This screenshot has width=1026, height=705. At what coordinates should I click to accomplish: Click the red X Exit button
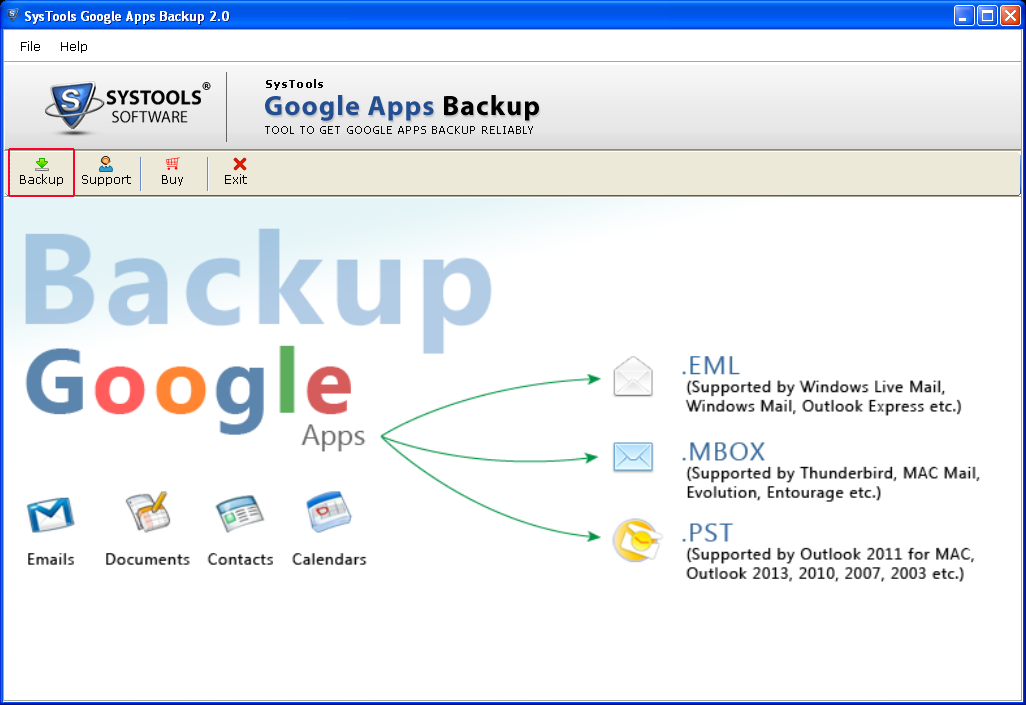click(x=236, y=172)
